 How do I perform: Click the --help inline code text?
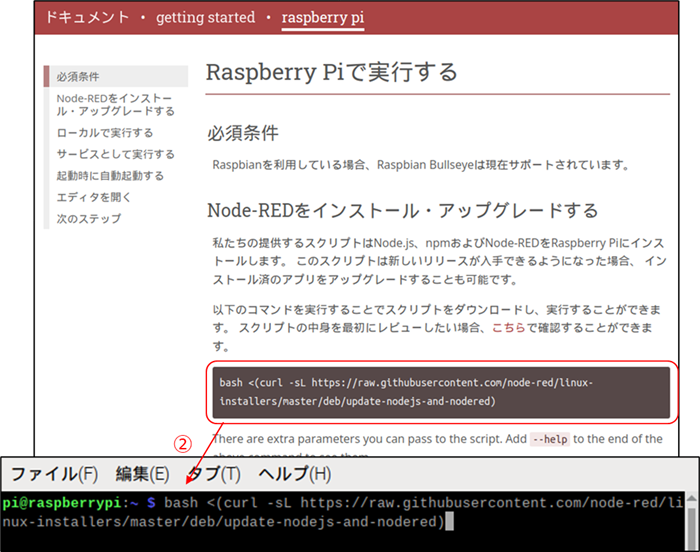coord(551,439)
